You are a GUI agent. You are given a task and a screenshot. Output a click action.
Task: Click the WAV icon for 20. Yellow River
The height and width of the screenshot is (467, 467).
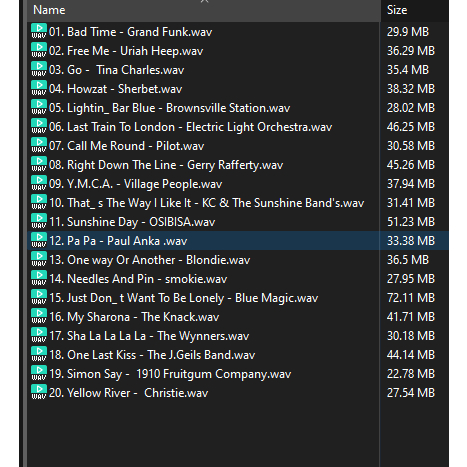[39, 392]
